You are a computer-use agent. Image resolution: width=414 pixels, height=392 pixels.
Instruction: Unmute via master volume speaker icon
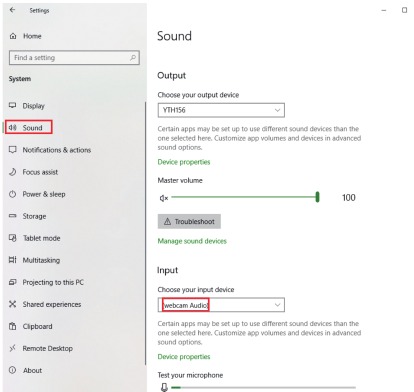[164, 198]
